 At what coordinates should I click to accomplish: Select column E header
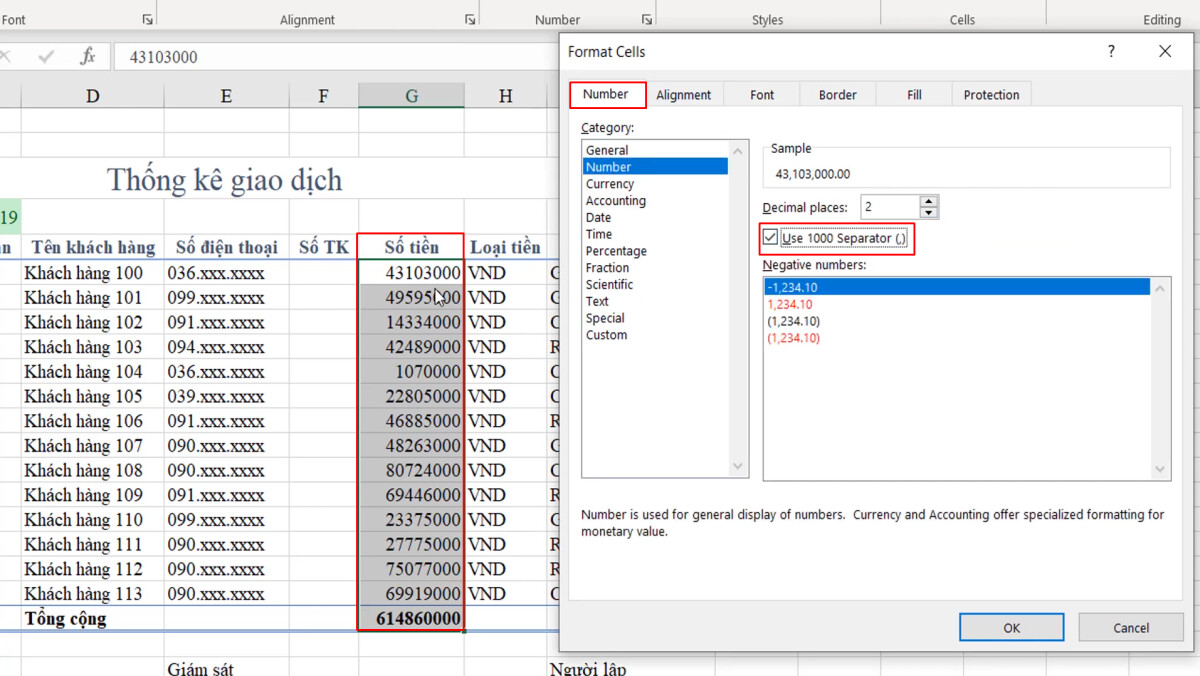[226, 96]
